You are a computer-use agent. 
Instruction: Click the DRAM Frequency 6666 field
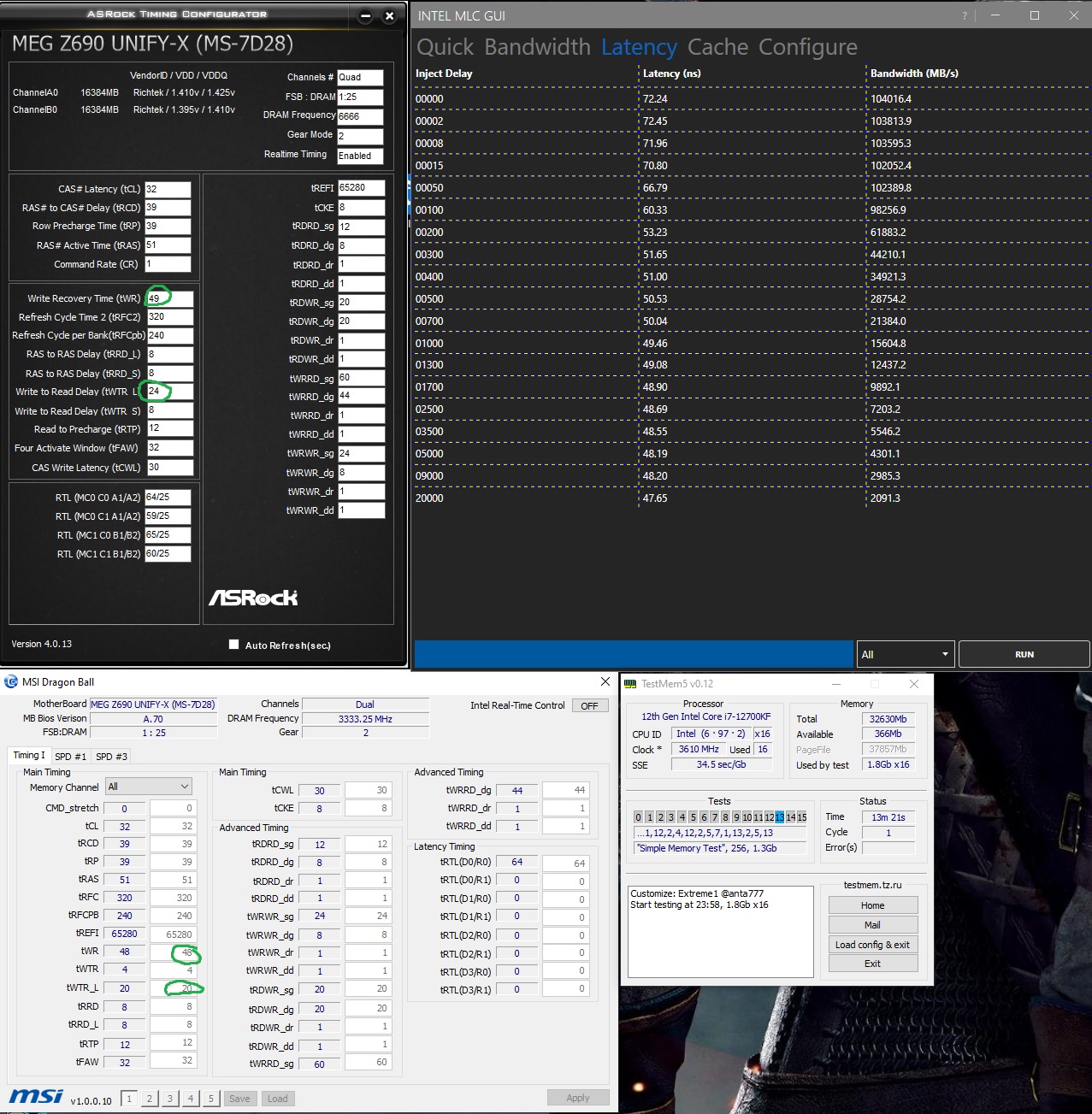[360, 116]
